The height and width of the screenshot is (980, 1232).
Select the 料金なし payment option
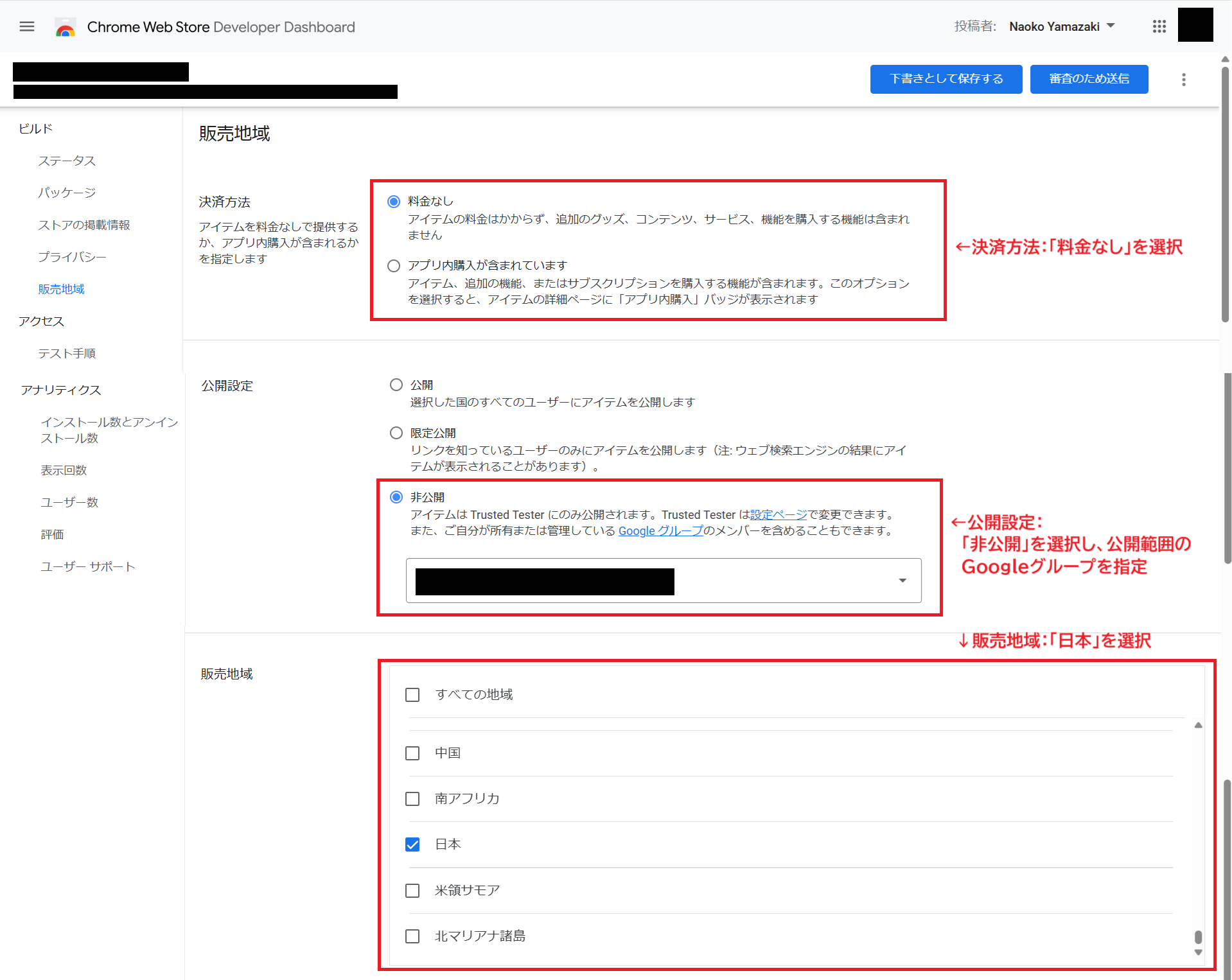pyautogui.click(x=394, y=202)
